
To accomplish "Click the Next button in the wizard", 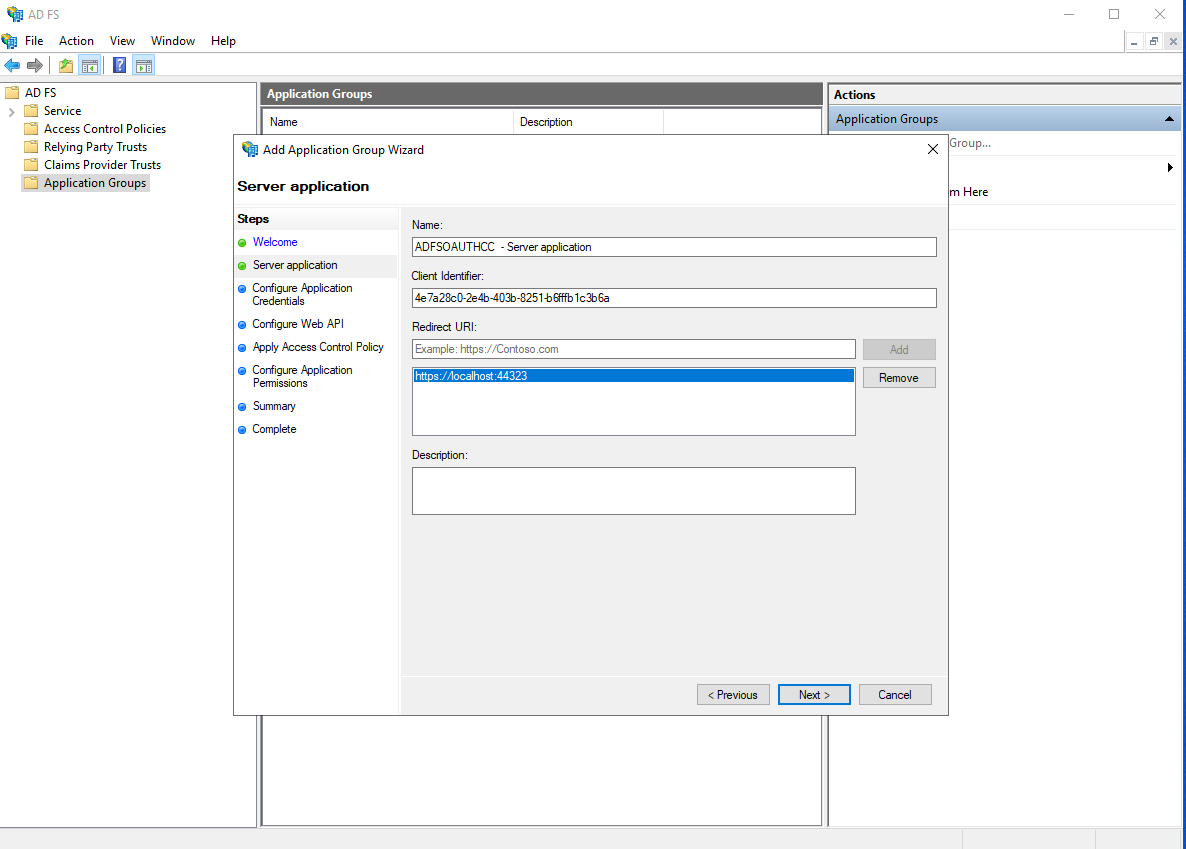I will [813, 694].
